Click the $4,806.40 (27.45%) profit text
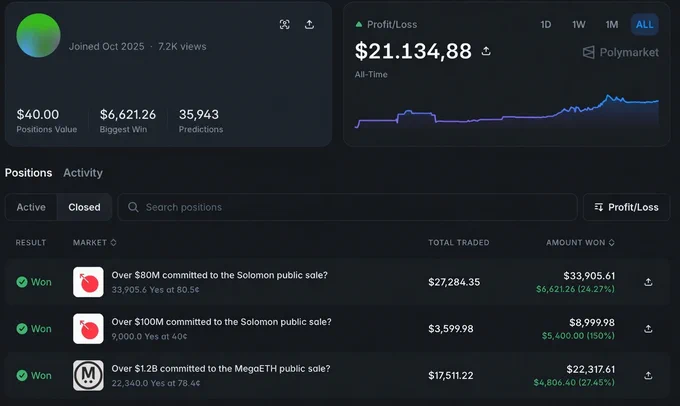The image size is (680, 406). tap(574, 383)
